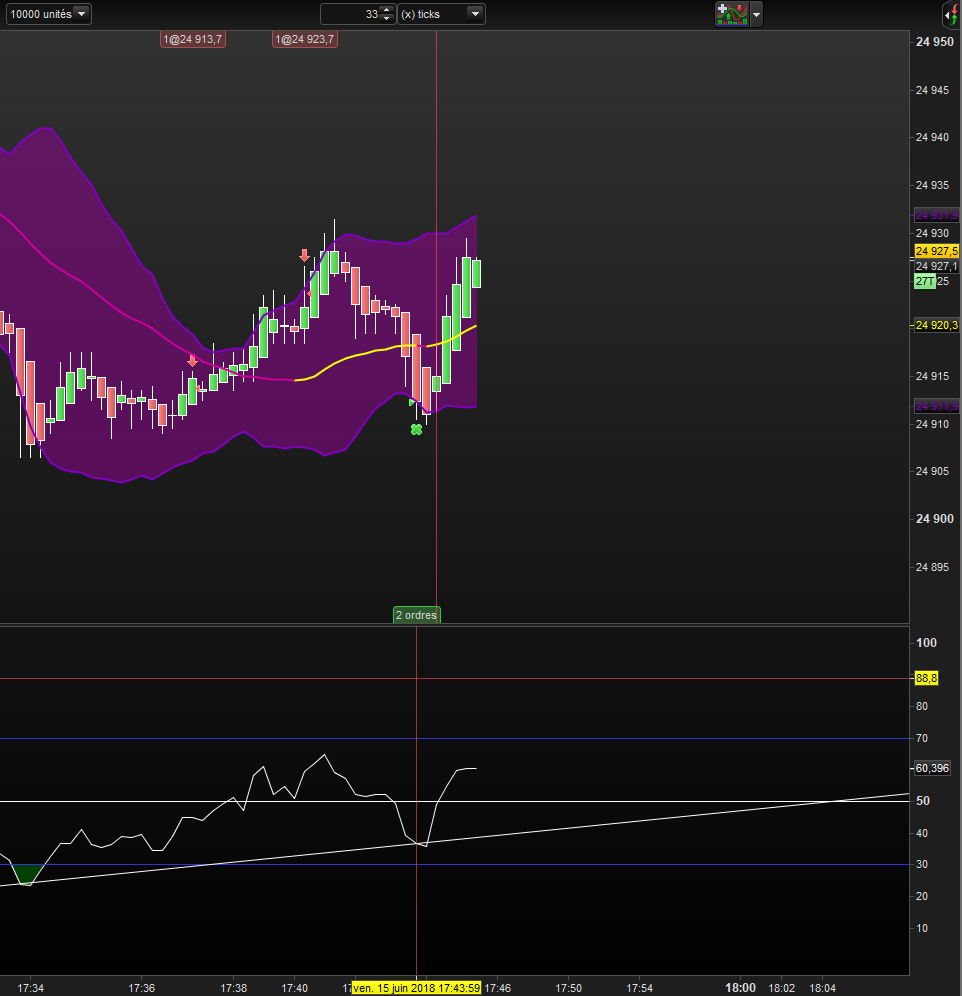Image resolution: width=962 pixels, height=996 pixels.
Task: Click the yellow 24 927,5 price label
Action: click(x=936, y=251)
